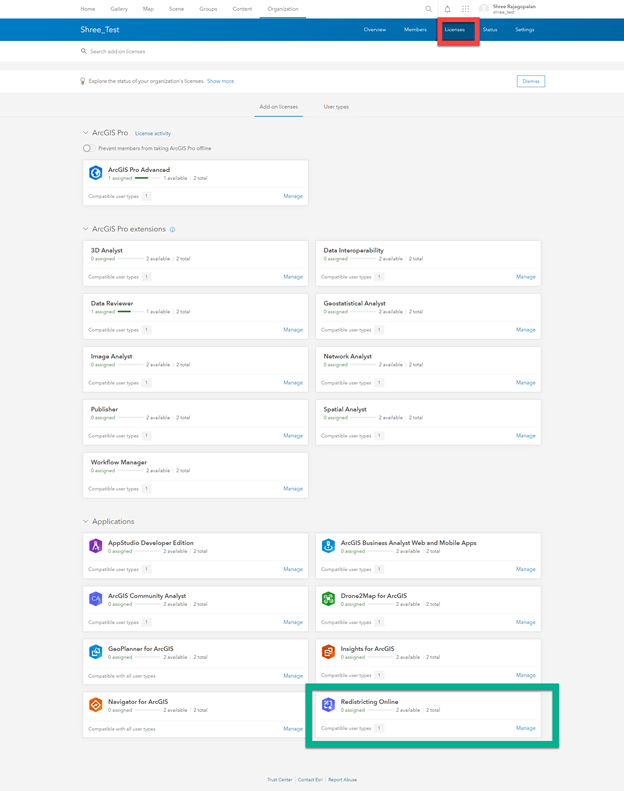Viewport: 624px width, 791px height.
Task: Manage 3D Analyst licenses
Action: (x=293, y=277)
